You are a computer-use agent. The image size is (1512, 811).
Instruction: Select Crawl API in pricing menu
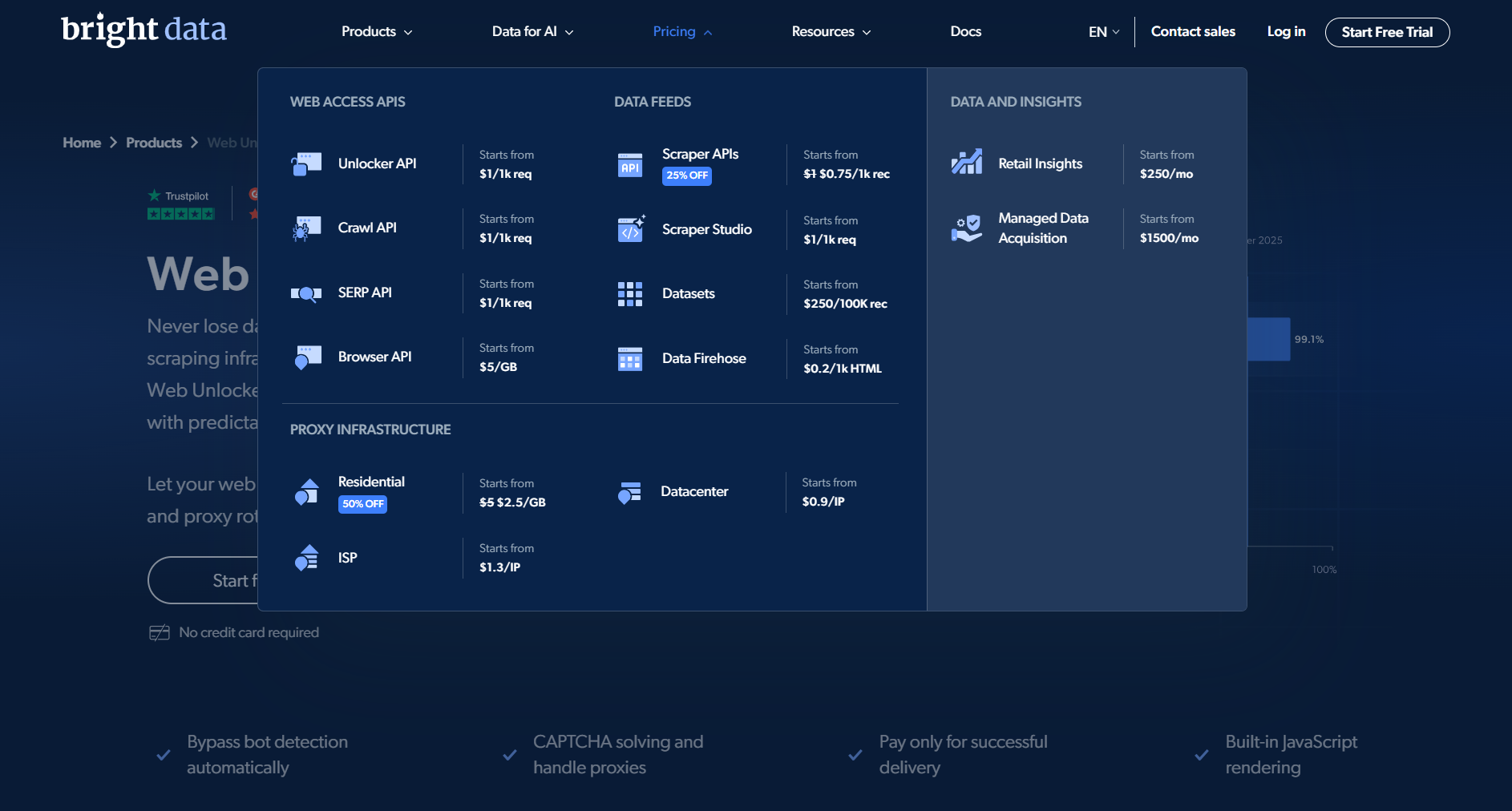pos(367,228)
